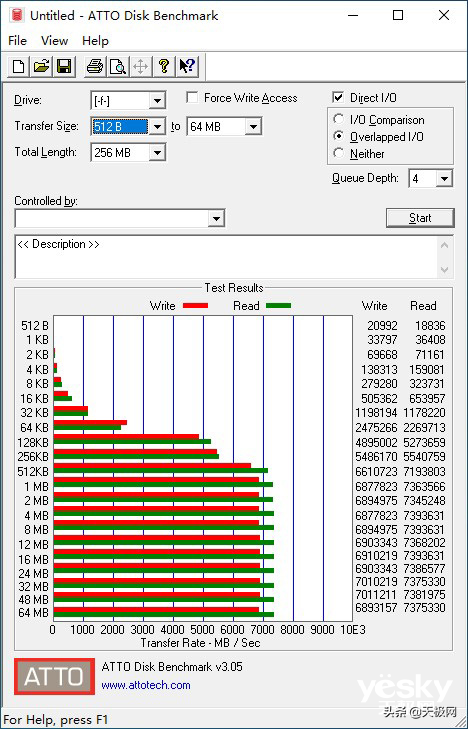Screen dimensions: 468x729
Task: Click the 10E3 axis tick label
Action: click(353, 630)
